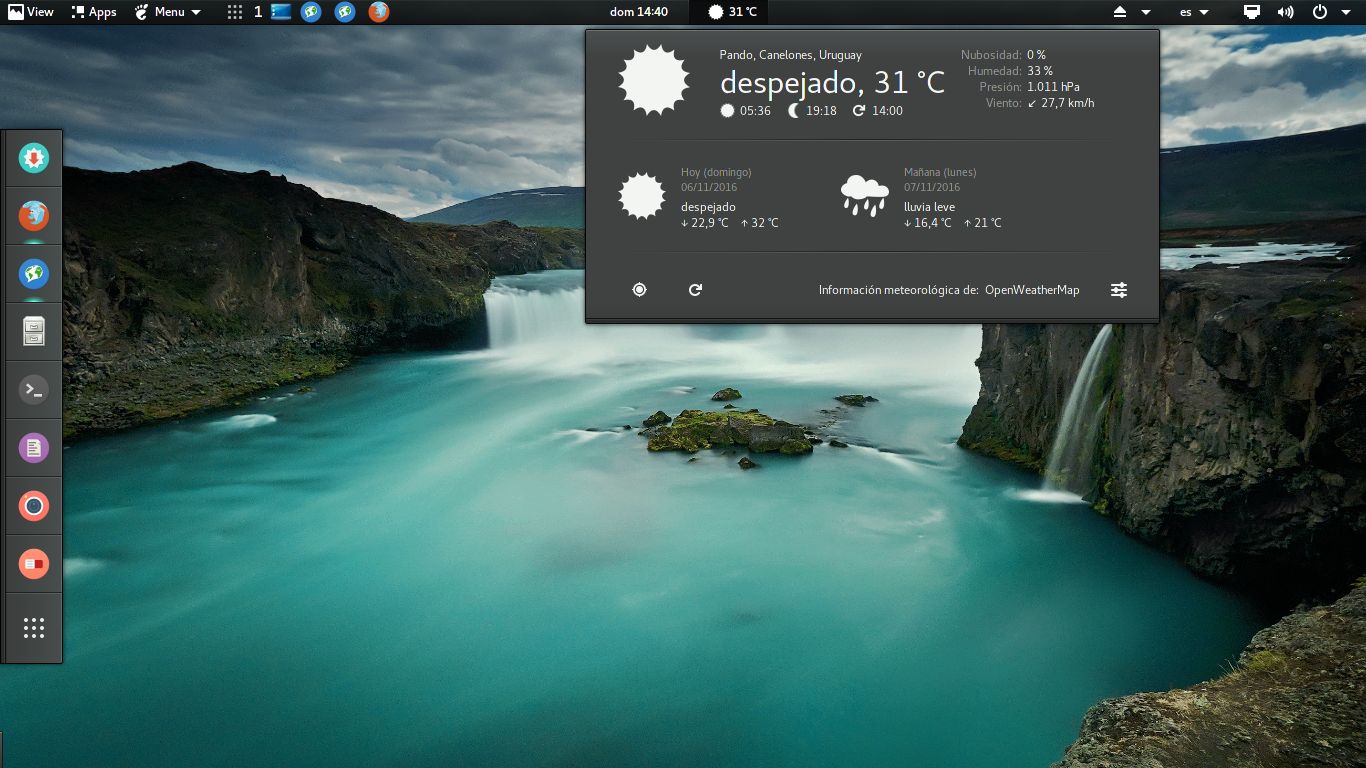Click the lluvia leve forecast description

(929, 207)
